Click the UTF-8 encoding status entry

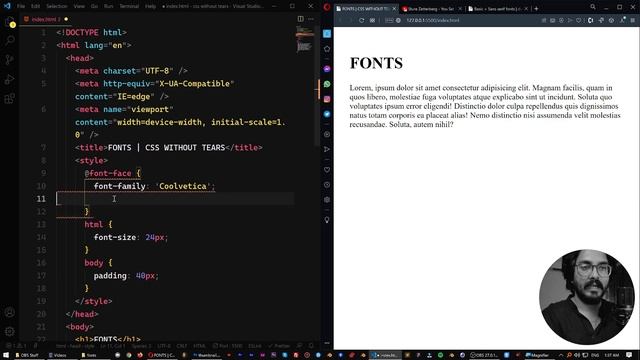click(x=164, y=346)
